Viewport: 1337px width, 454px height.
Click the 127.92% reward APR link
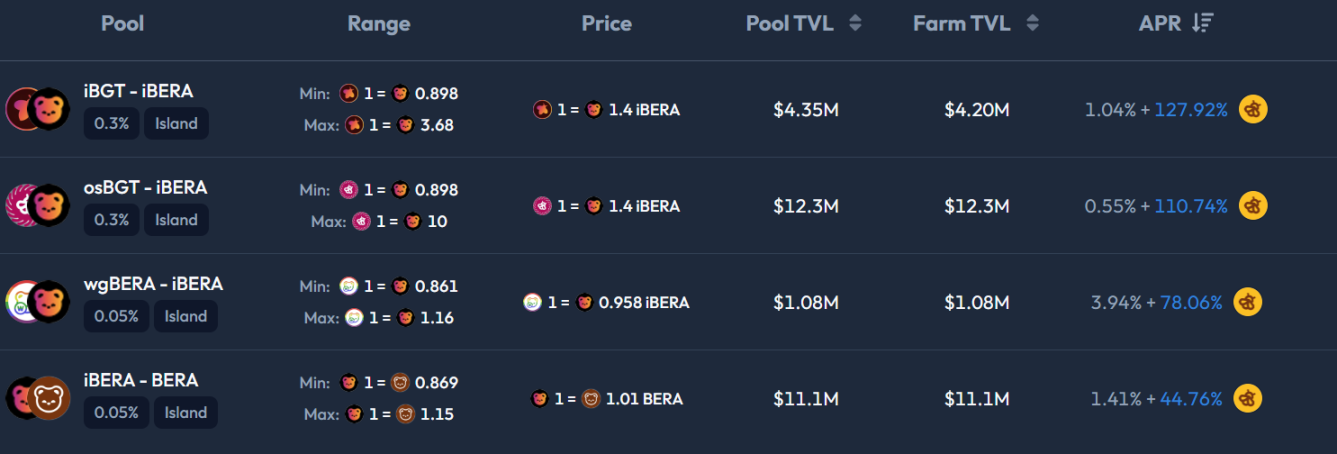(x=1190, y=110)
